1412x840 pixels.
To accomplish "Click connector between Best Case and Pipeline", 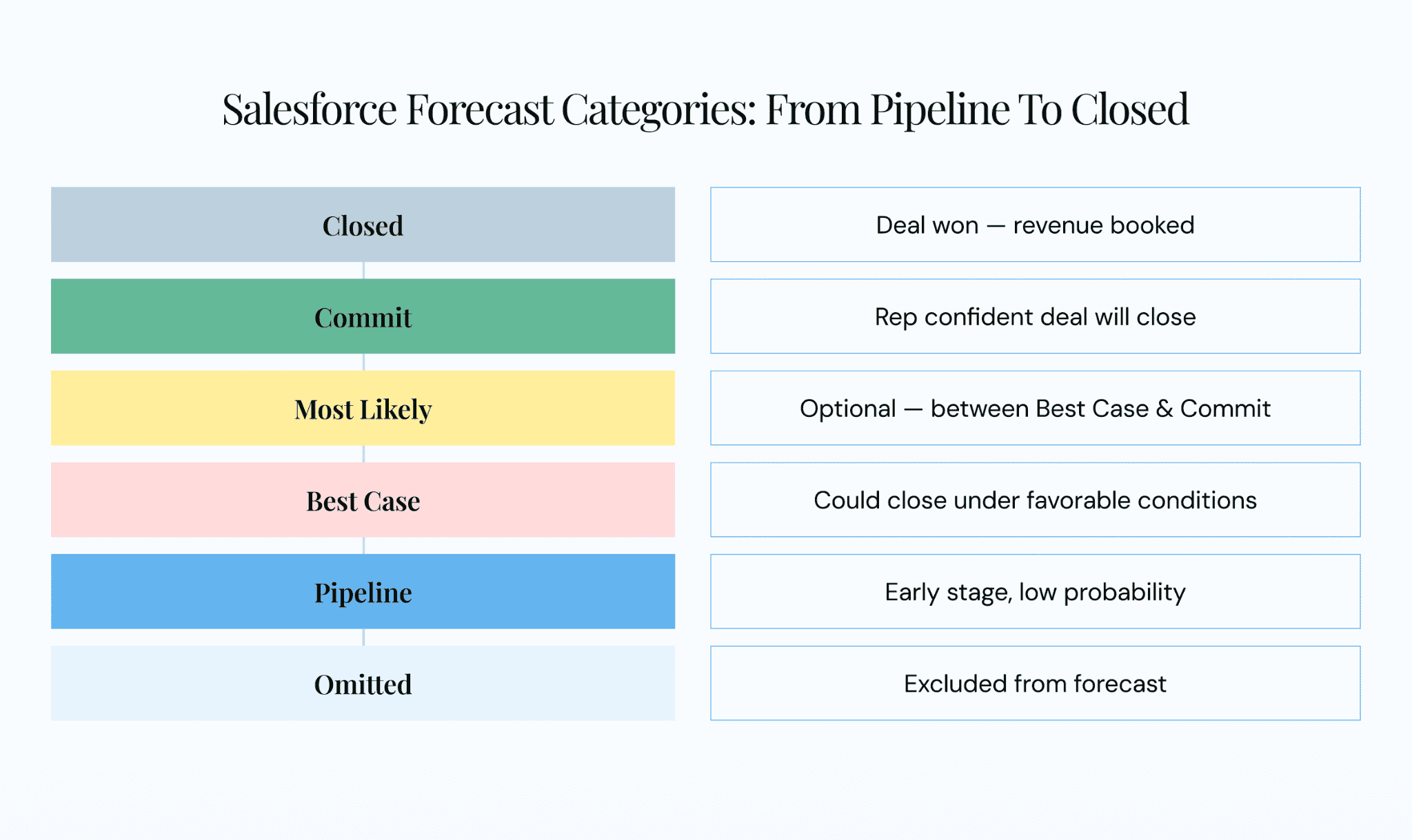I will point(363,545).
